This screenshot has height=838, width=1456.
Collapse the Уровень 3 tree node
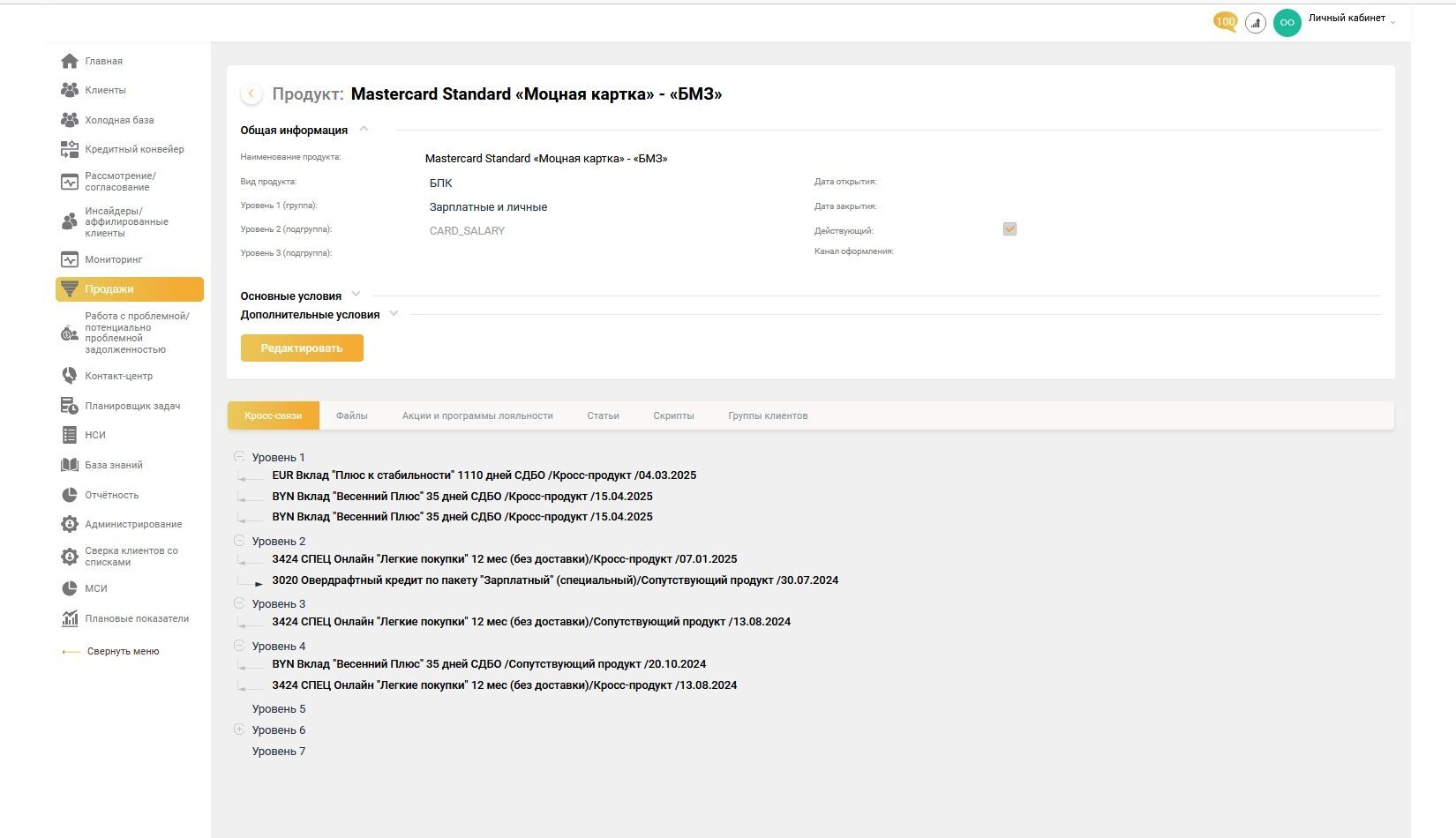(x=239, y=602)
